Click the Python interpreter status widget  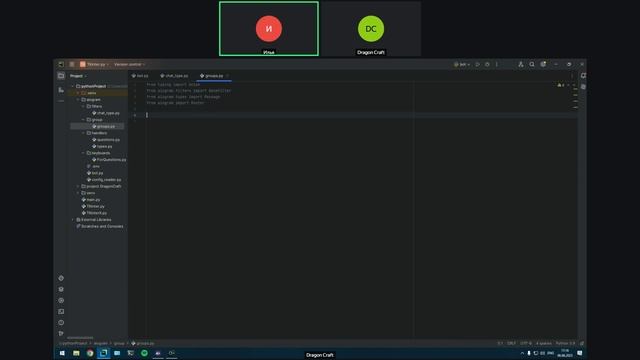point(565,344)
